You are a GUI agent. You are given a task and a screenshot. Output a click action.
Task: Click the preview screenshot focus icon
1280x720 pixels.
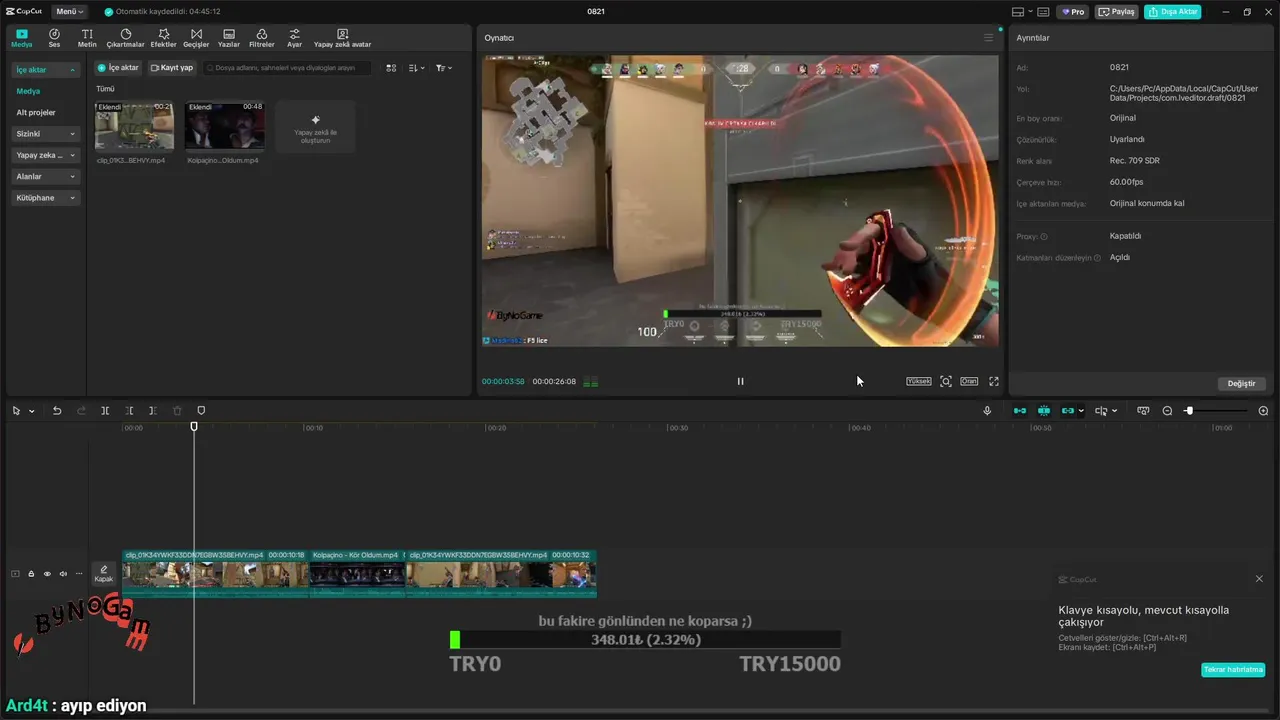[946, 381]
